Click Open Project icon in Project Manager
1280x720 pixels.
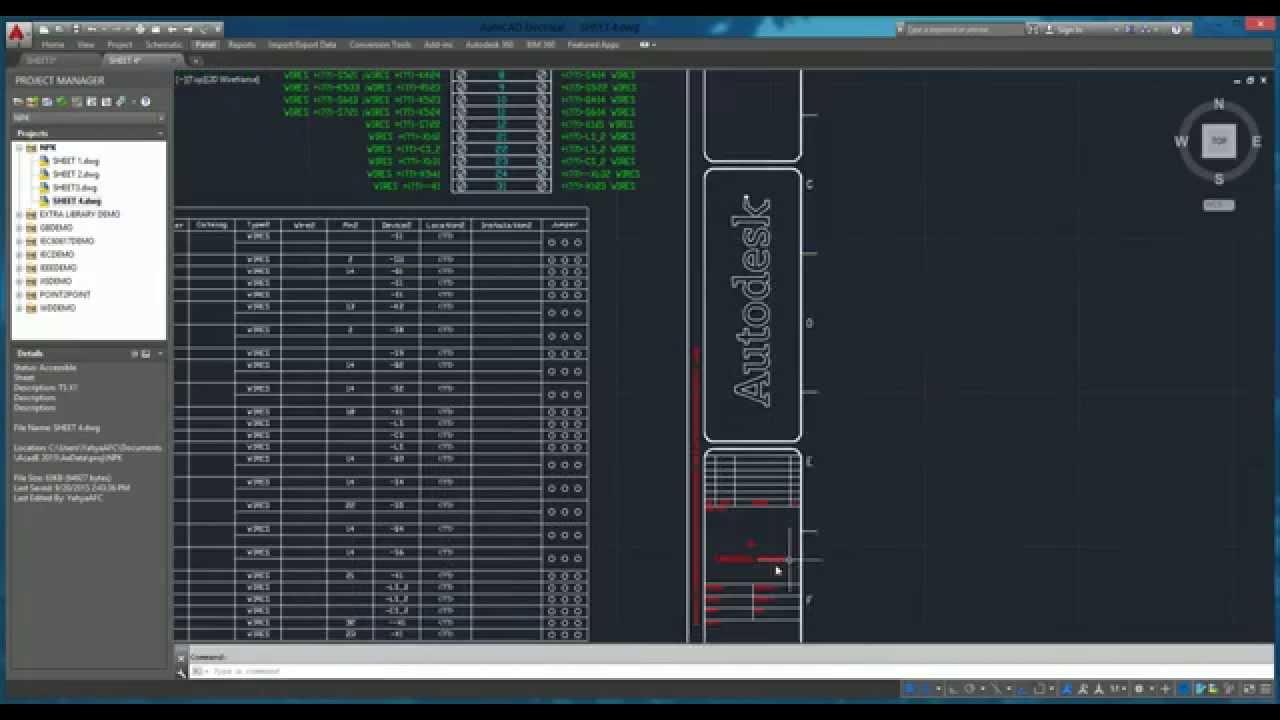point(18,101)
